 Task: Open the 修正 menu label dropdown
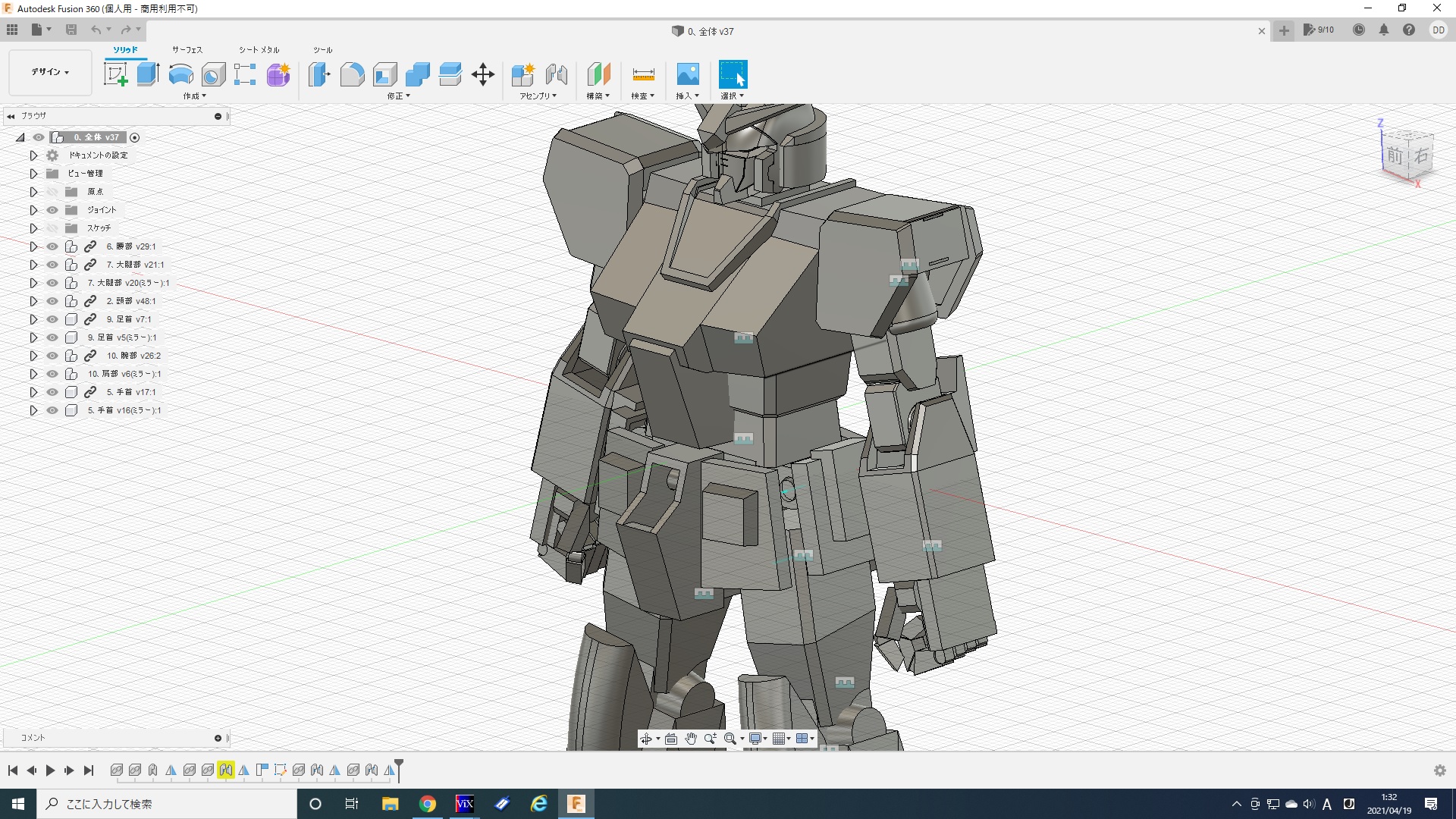click(x=398, y=96)
